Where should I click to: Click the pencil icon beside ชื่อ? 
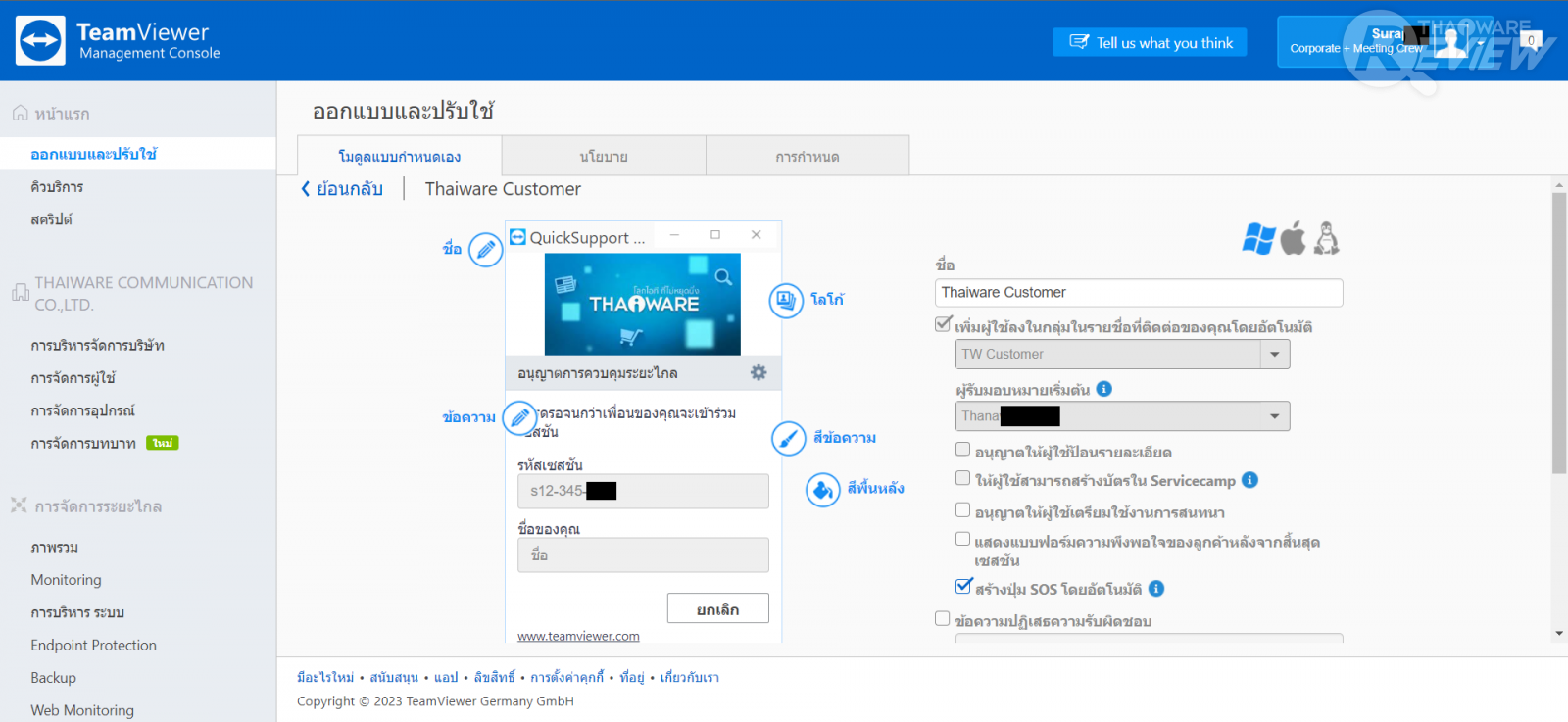tap(485, 250)
